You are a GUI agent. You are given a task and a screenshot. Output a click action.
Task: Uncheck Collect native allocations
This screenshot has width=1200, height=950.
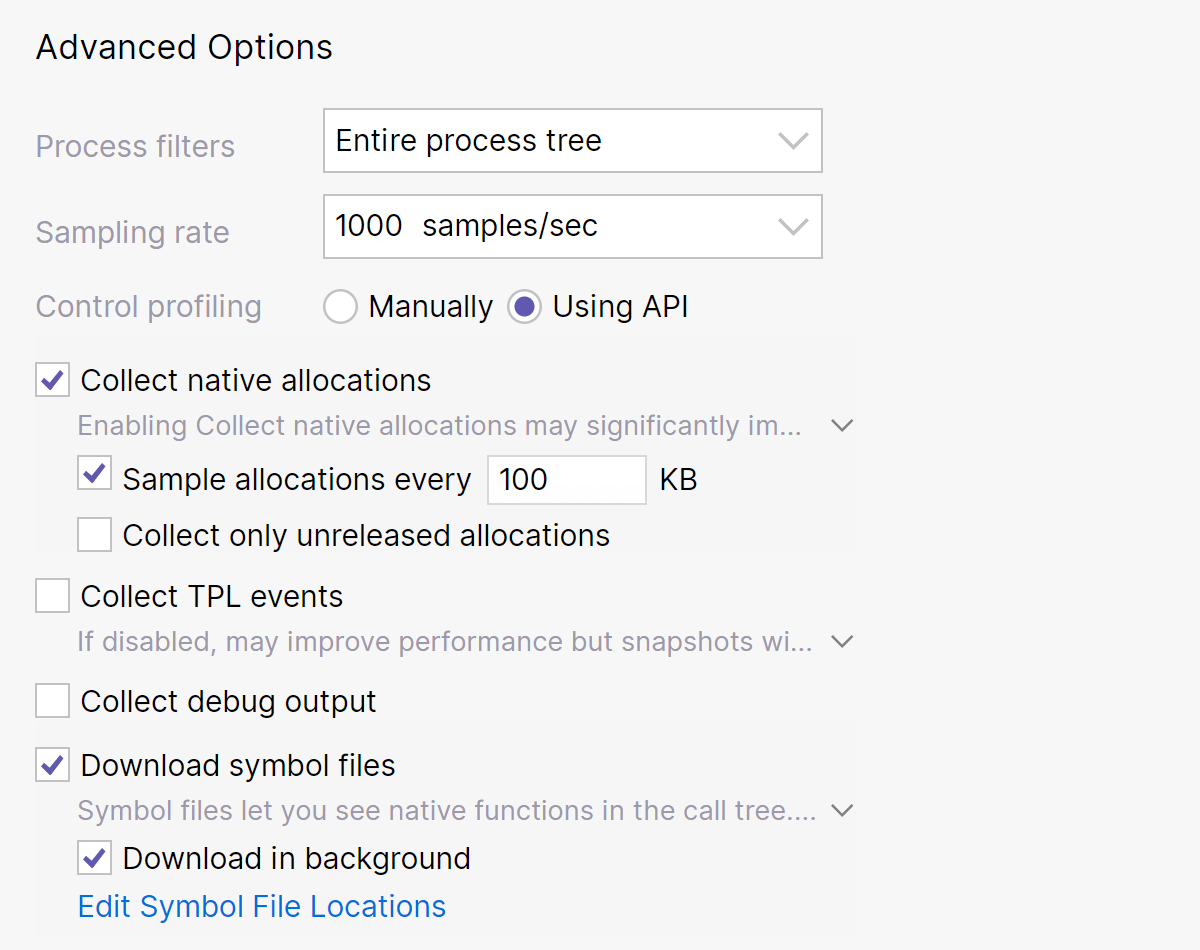click(53, 381)
